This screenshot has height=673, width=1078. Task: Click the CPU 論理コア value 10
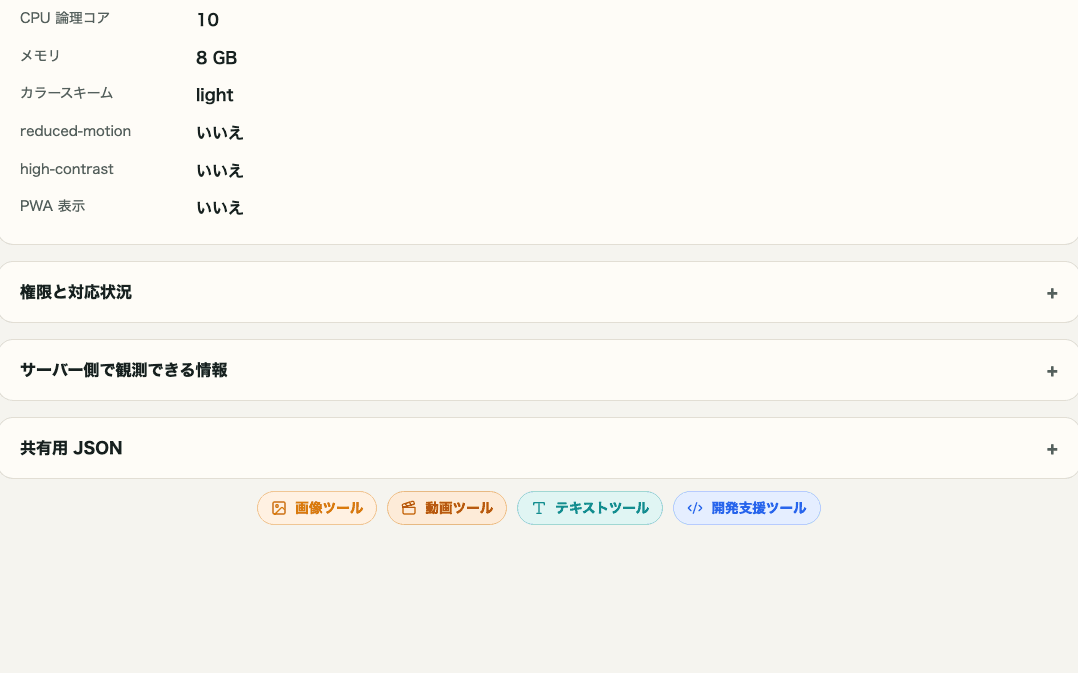click(x=207, y=19)
